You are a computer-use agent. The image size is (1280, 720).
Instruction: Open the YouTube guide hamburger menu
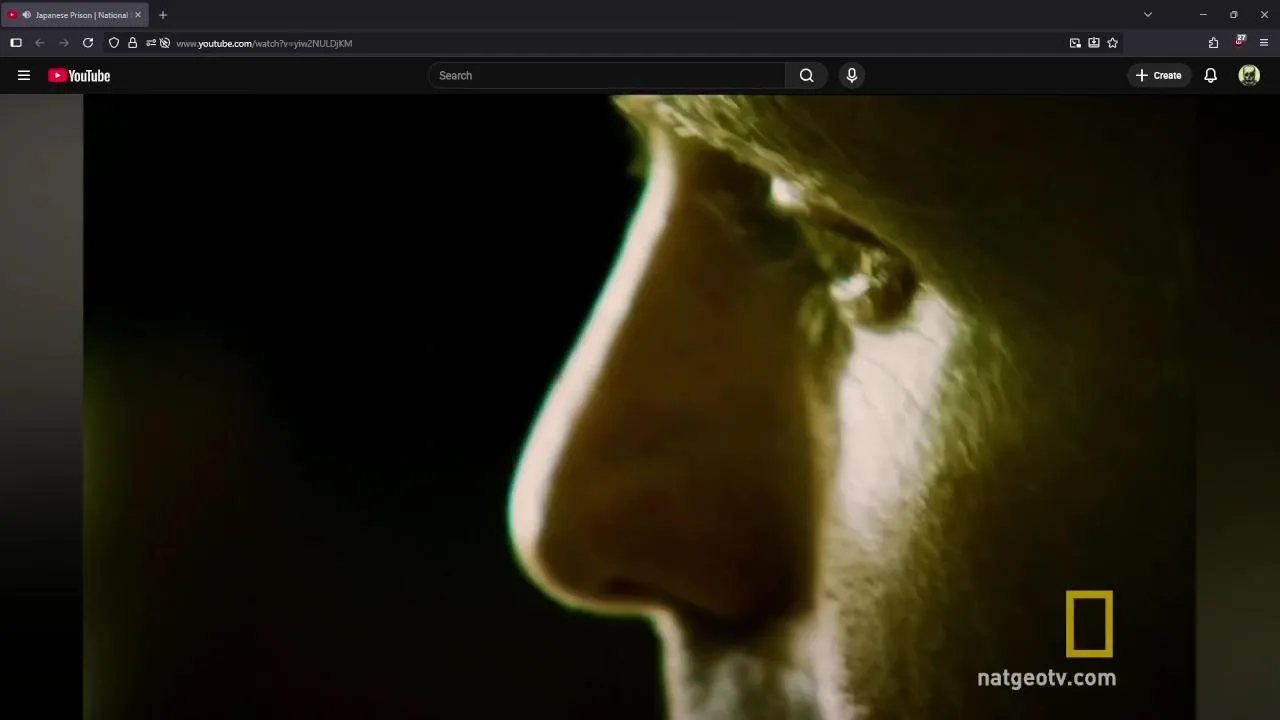pyautogui.click(x=24, y=75)
